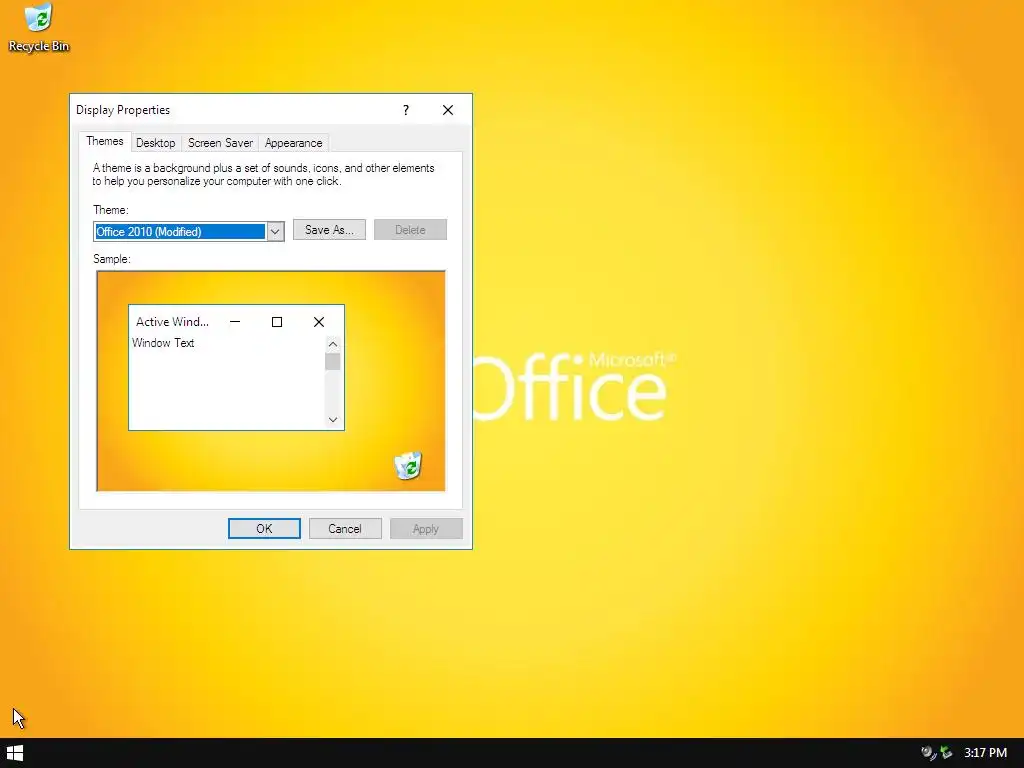
Task: Click Cancel in Display Properties
Action: coord(345,528)
